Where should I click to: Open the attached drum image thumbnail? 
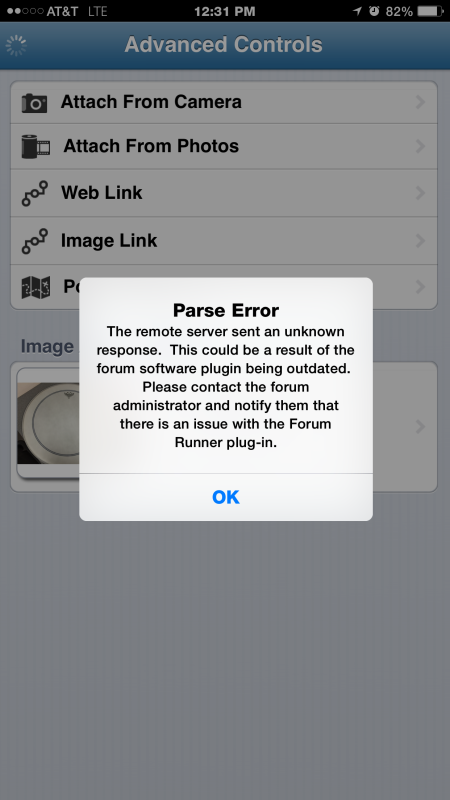48,423
